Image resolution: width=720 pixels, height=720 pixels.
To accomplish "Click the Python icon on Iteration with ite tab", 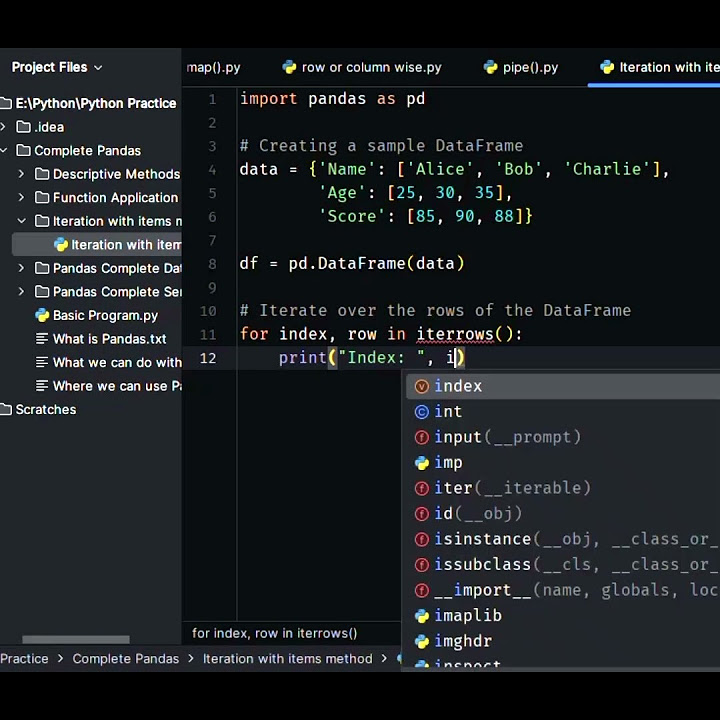I will point(607,68).
